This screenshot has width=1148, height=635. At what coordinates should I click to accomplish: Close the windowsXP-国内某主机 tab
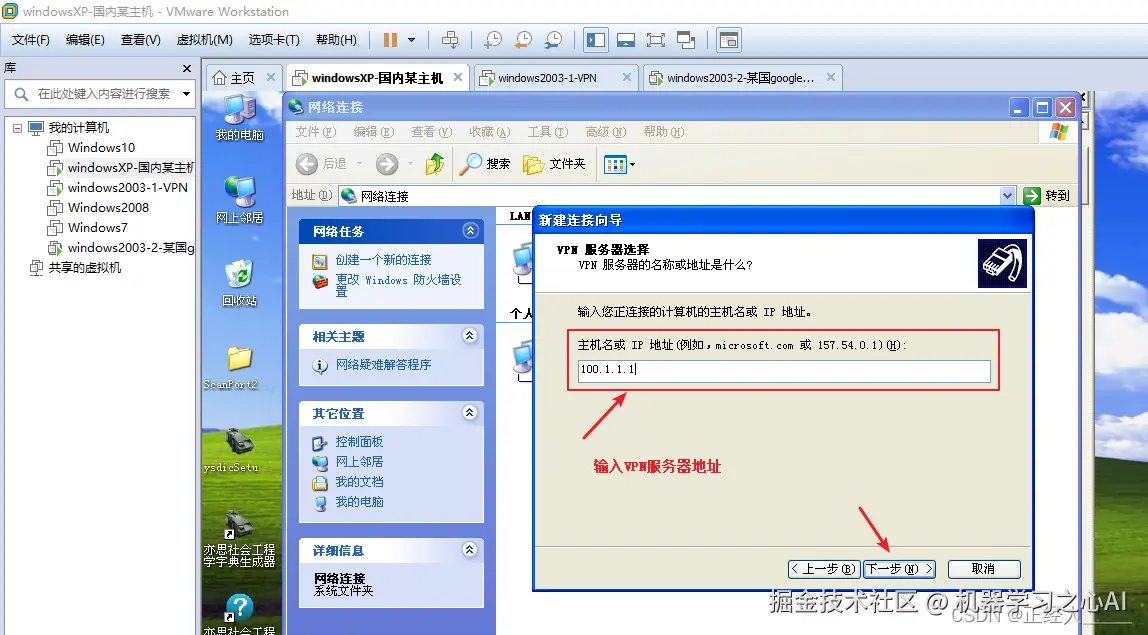[x=458, y=77]
